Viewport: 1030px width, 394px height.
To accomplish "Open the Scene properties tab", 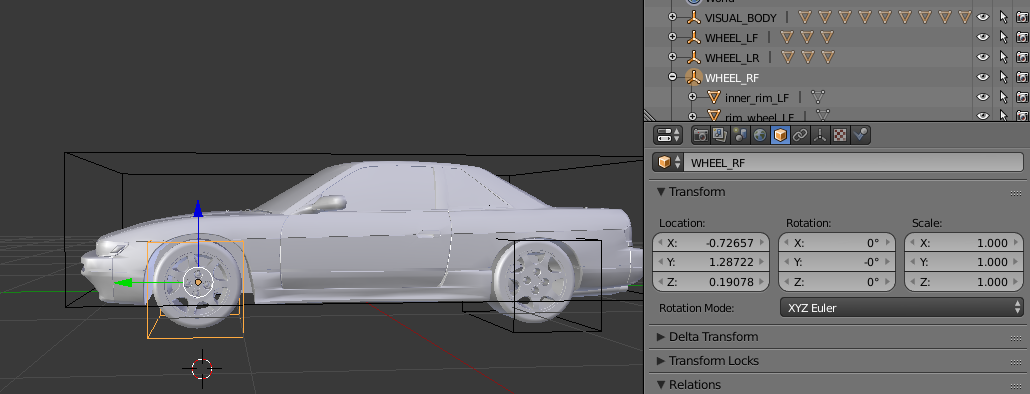I will point(740,135).
